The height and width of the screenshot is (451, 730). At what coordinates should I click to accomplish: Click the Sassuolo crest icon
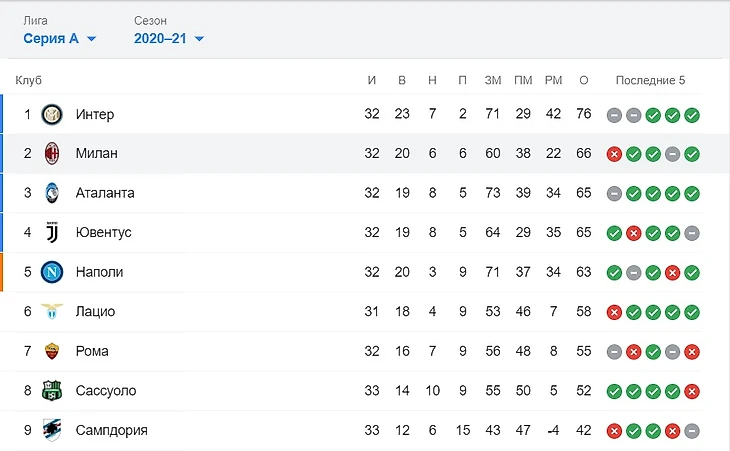(x=52, y=391)
